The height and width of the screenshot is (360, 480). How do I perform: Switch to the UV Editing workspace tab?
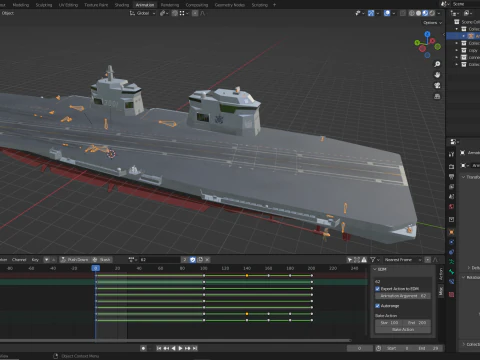tap(68, 5)
